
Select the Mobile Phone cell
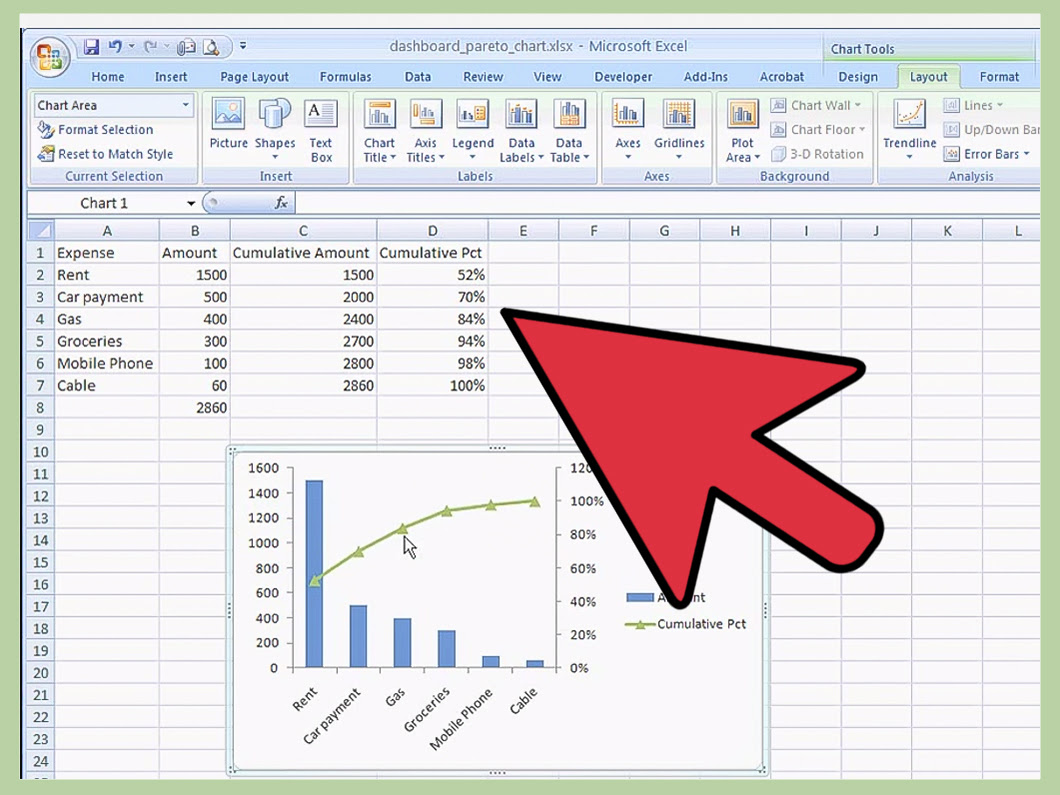coord(107,364)
